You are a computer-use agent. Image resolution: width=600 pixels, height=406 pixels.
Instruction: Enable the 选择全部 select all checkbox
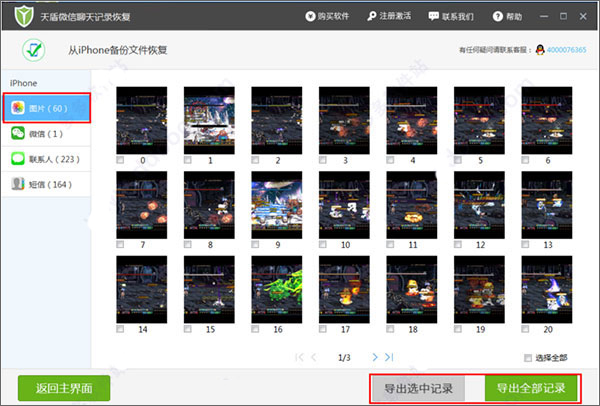tap(529, 358)
